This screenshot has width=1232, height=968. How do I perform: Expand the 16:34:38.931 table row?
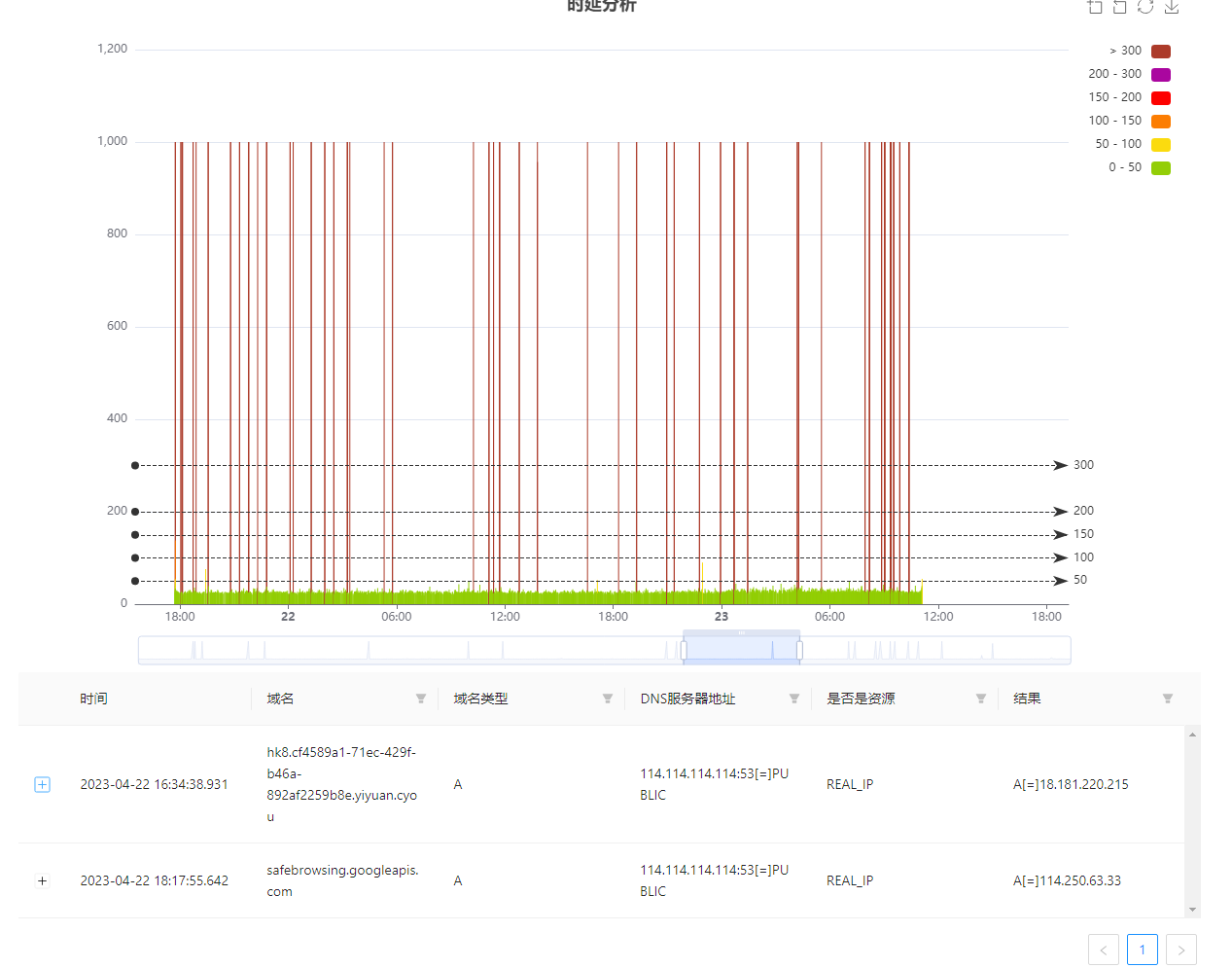(42, 784)
